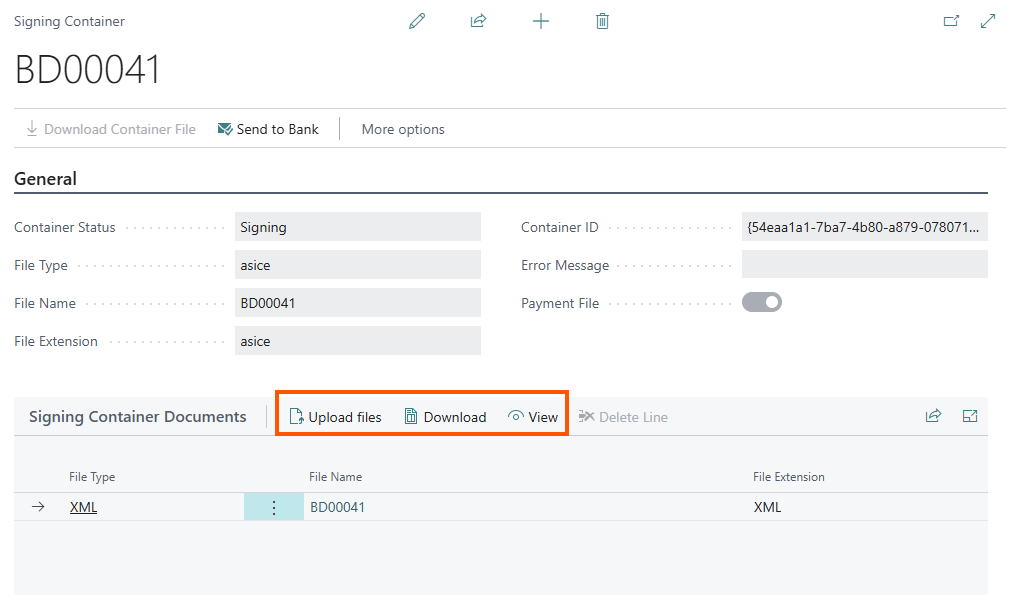Toggle the Payment File switch
Image resolution: width=1014 pixels, height=610 pixels.
tap(761, 303)
